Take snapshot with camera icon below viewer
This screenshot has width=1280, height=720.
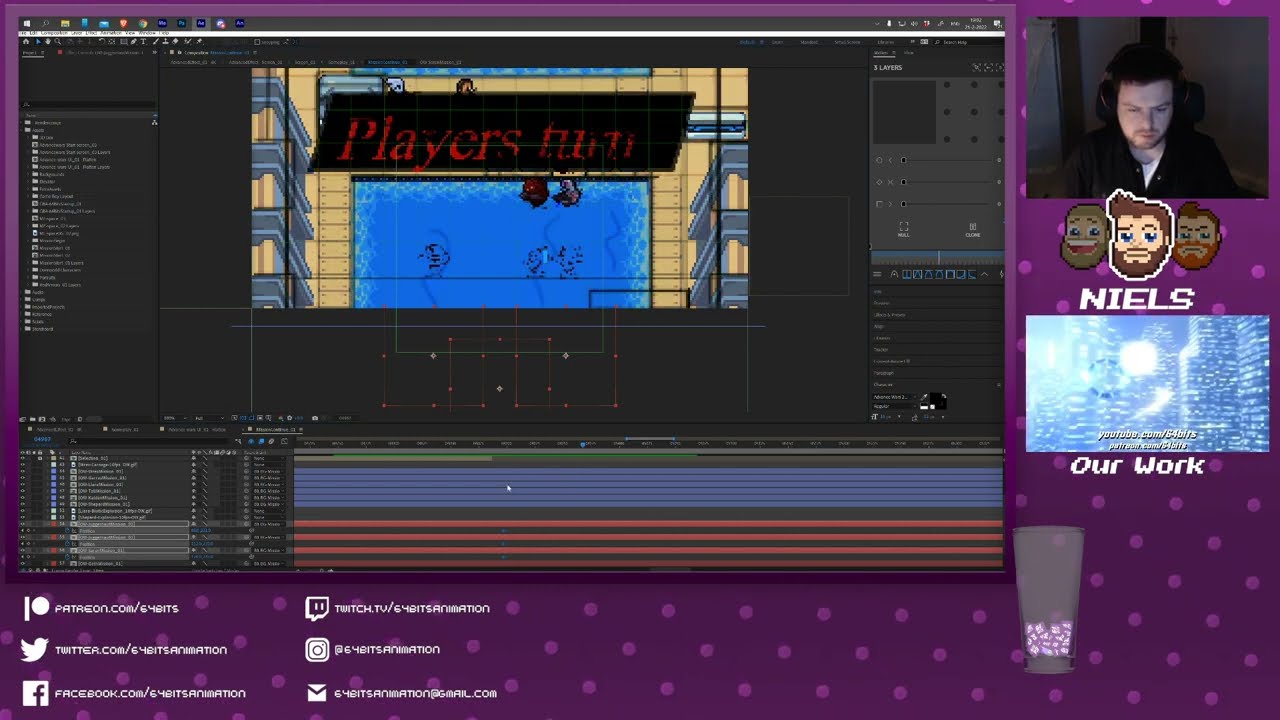coord(315,418)
